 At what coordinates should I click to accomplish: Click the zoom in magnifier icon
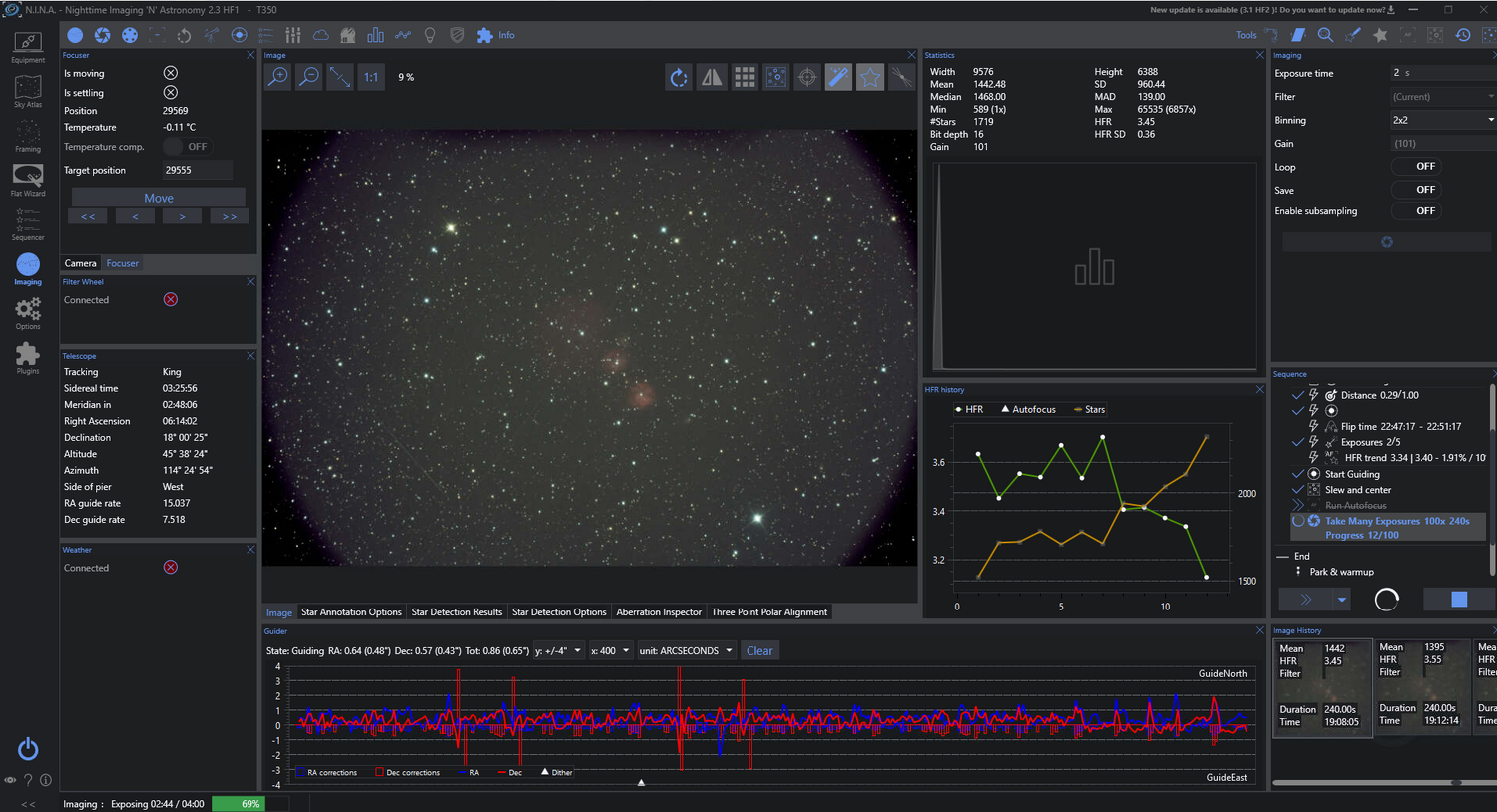278,77
